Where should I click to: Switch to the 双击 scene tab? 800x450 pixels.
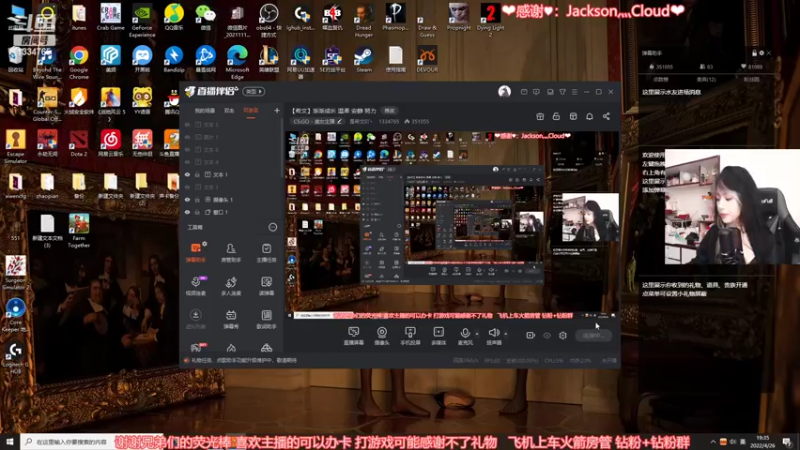(x=229, y=110)
